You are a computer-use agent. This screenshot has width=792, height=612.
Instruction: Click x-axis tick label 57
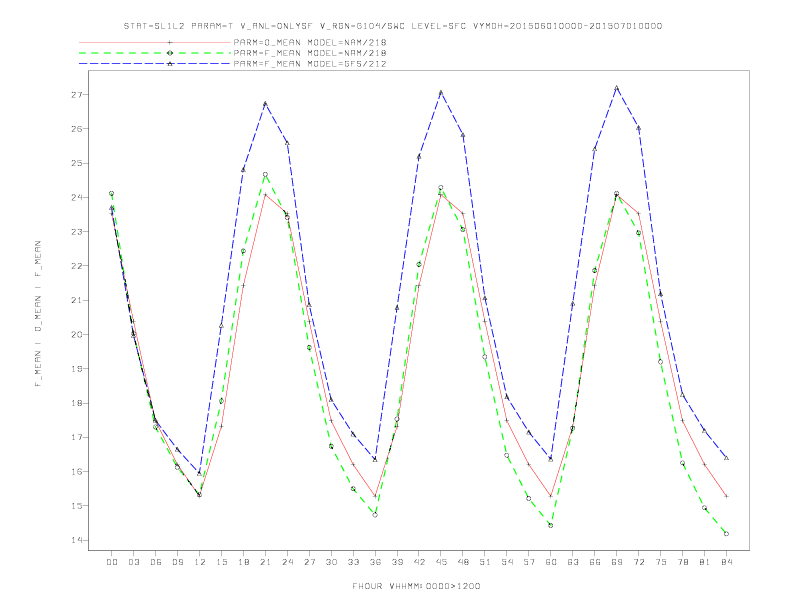click(529, 562)
